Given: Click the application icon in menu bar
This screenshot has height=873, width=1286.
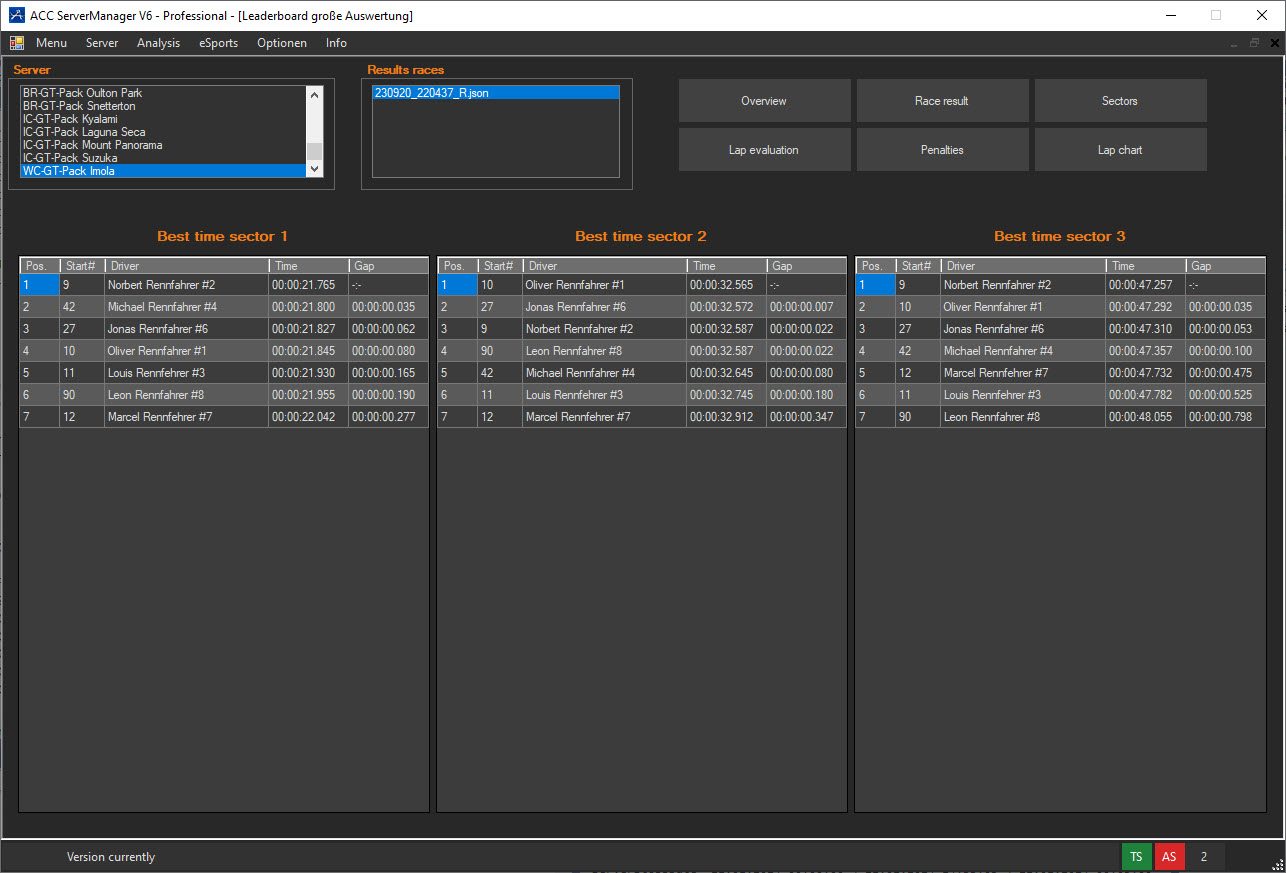Looking at the screenshot, I should pyautogui.click(x=17, y=43).
